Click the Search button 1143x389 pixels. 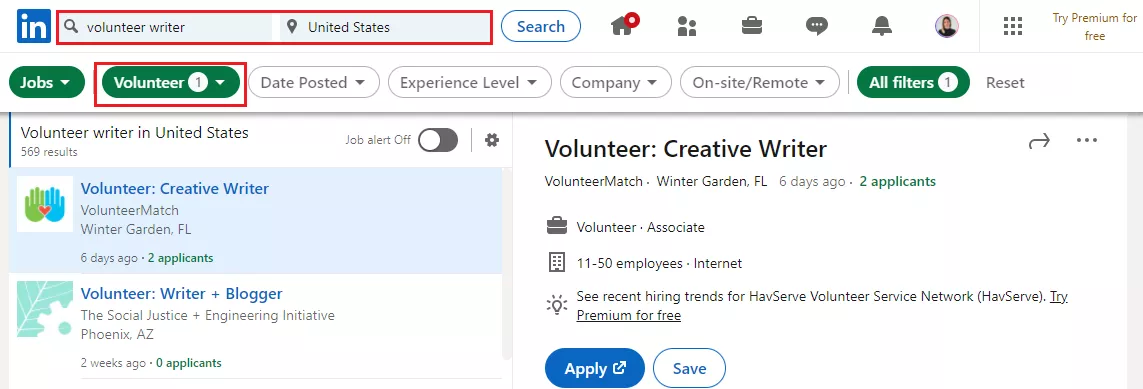click(x=541, y=27)
